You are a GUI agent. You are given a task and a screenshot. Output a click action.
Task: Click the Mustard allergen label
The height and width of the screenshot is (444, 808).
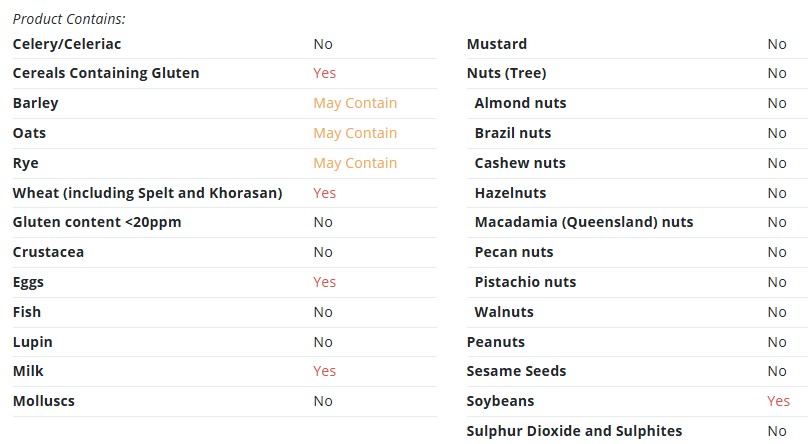click(497, 44)
